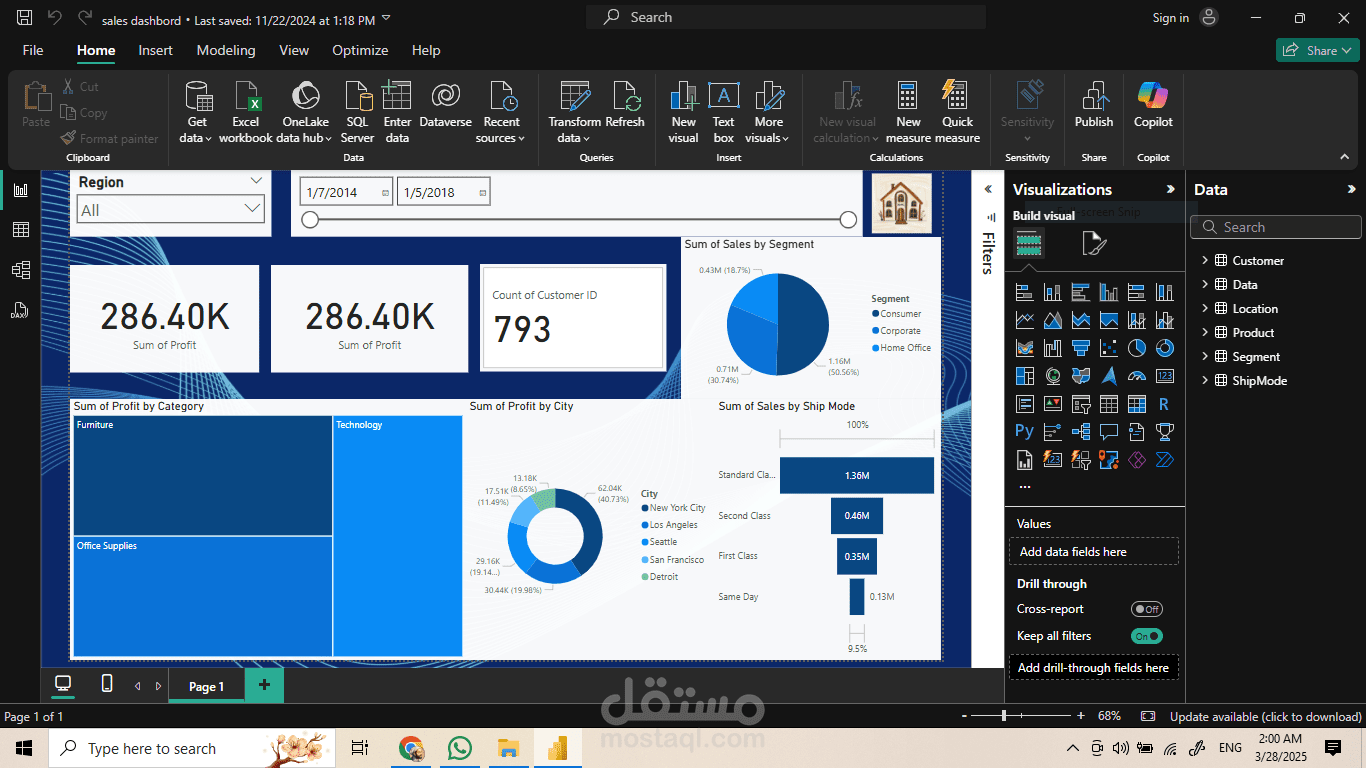The height and width of the screenshot is (768, 1366).
Task: Open the DAX query view sidebar icon
Action: tap(20, 310)
